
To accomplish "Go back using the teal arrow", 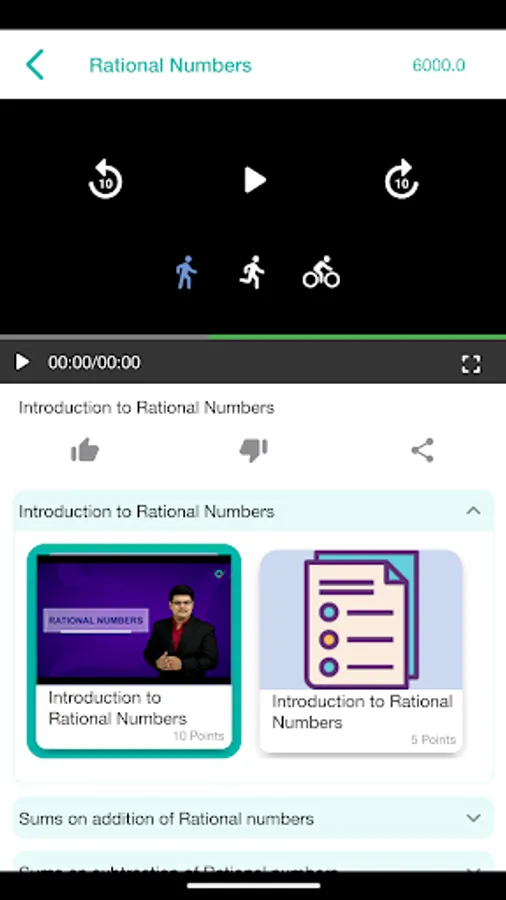I will point(35,64).
